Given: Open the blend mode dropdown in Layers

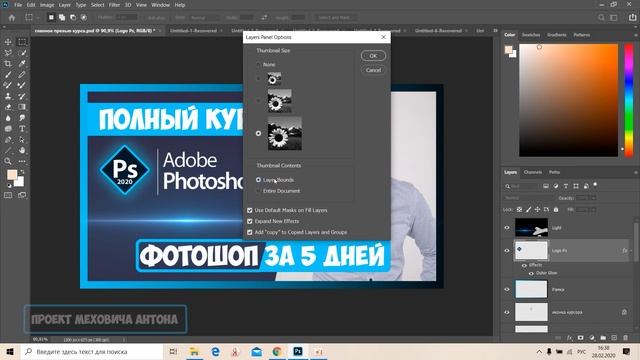Looking at the screenshot, I should click(x=530, y=198).
